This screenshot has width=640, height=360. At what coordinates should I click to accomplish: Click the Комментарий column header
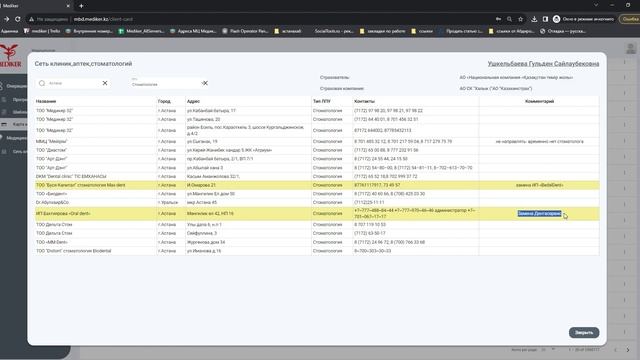click(539, 101)
